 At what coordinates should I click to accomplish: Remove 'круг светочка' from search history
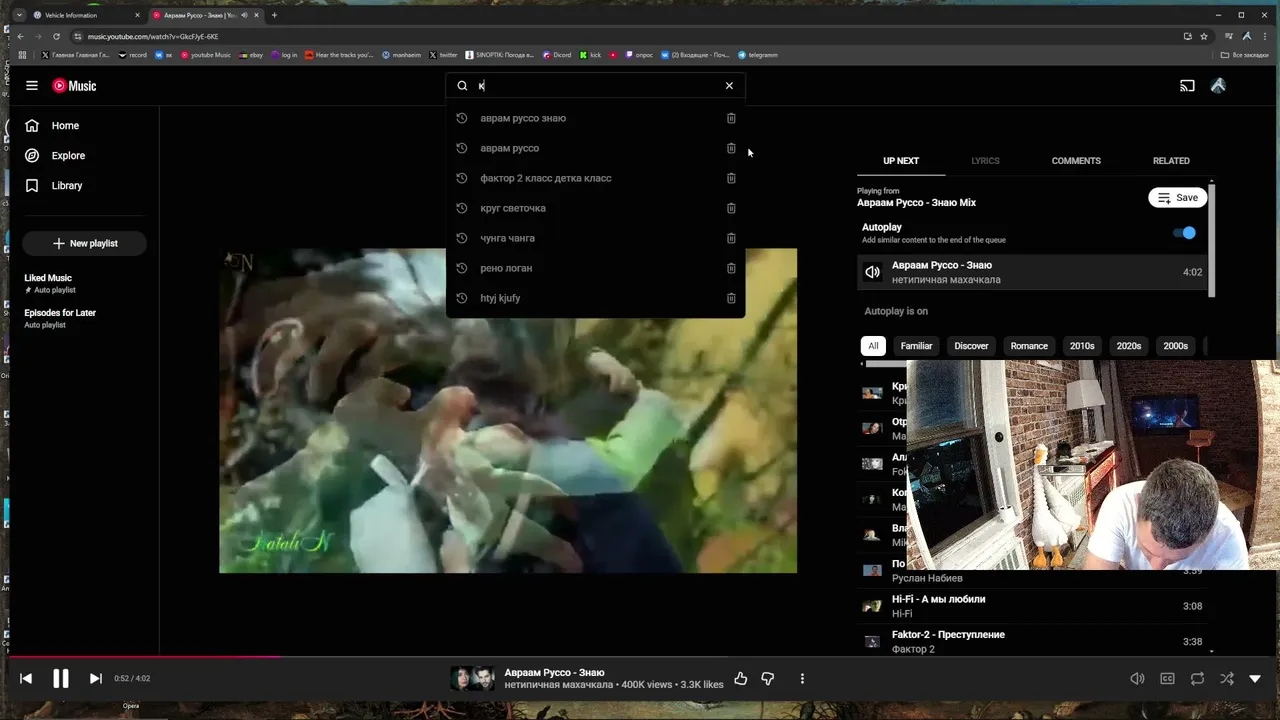coord(731,208)
